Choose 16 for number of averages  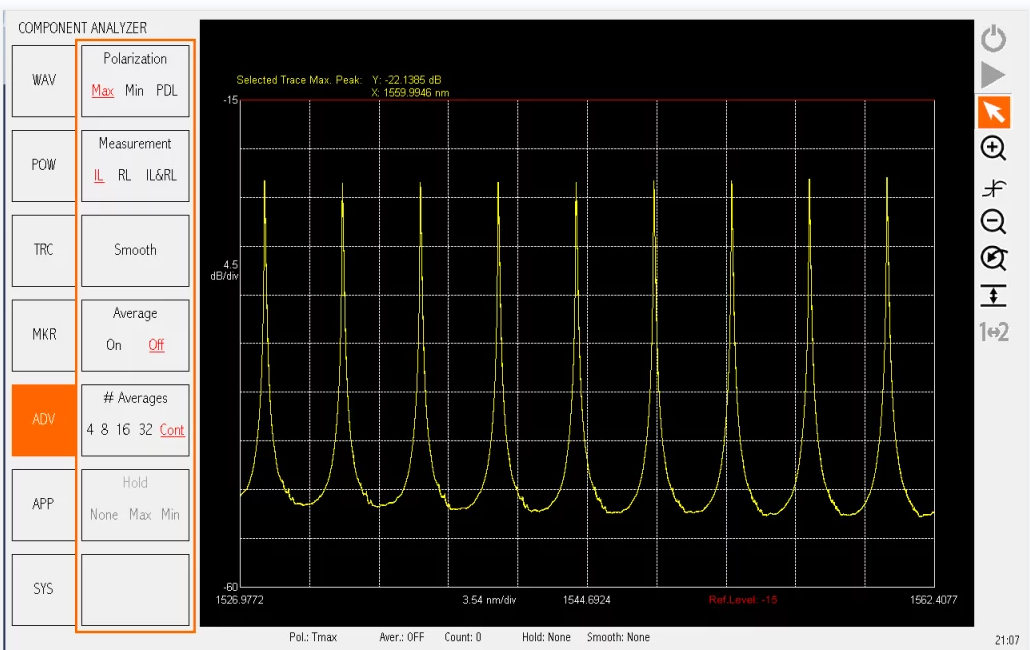click(x=123, y=430)
